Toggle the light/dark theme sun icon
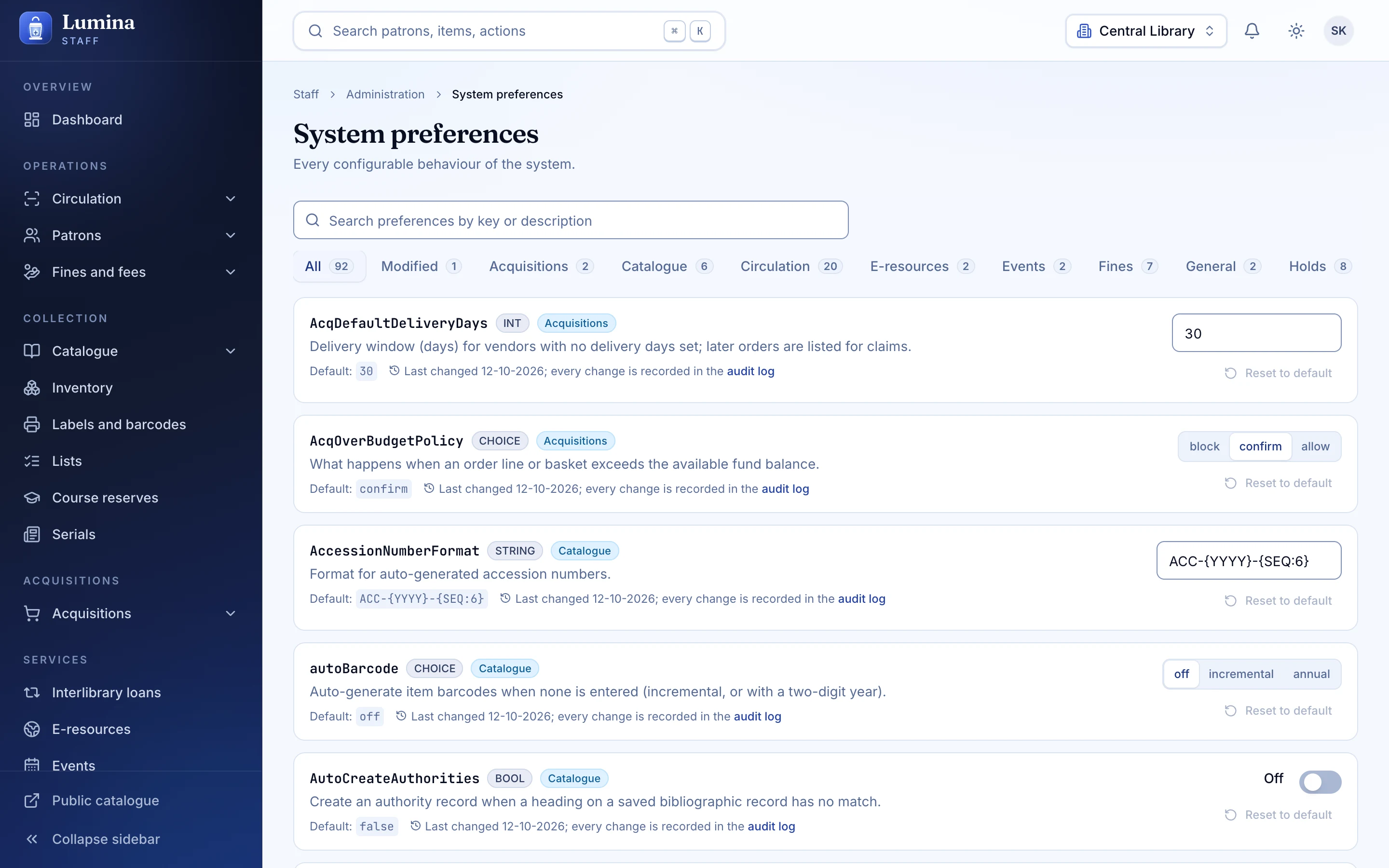The width and height of the screenshot is (1389, 868). 1296,31
